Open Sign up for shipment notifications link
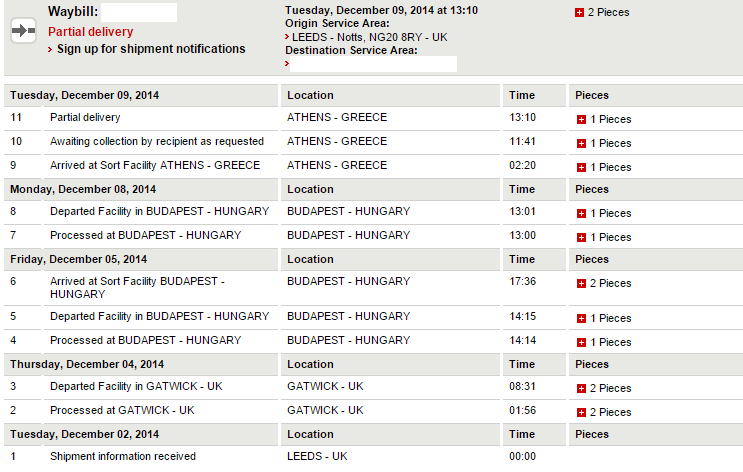This screenshot has height=472, width=743. point(151,49)
